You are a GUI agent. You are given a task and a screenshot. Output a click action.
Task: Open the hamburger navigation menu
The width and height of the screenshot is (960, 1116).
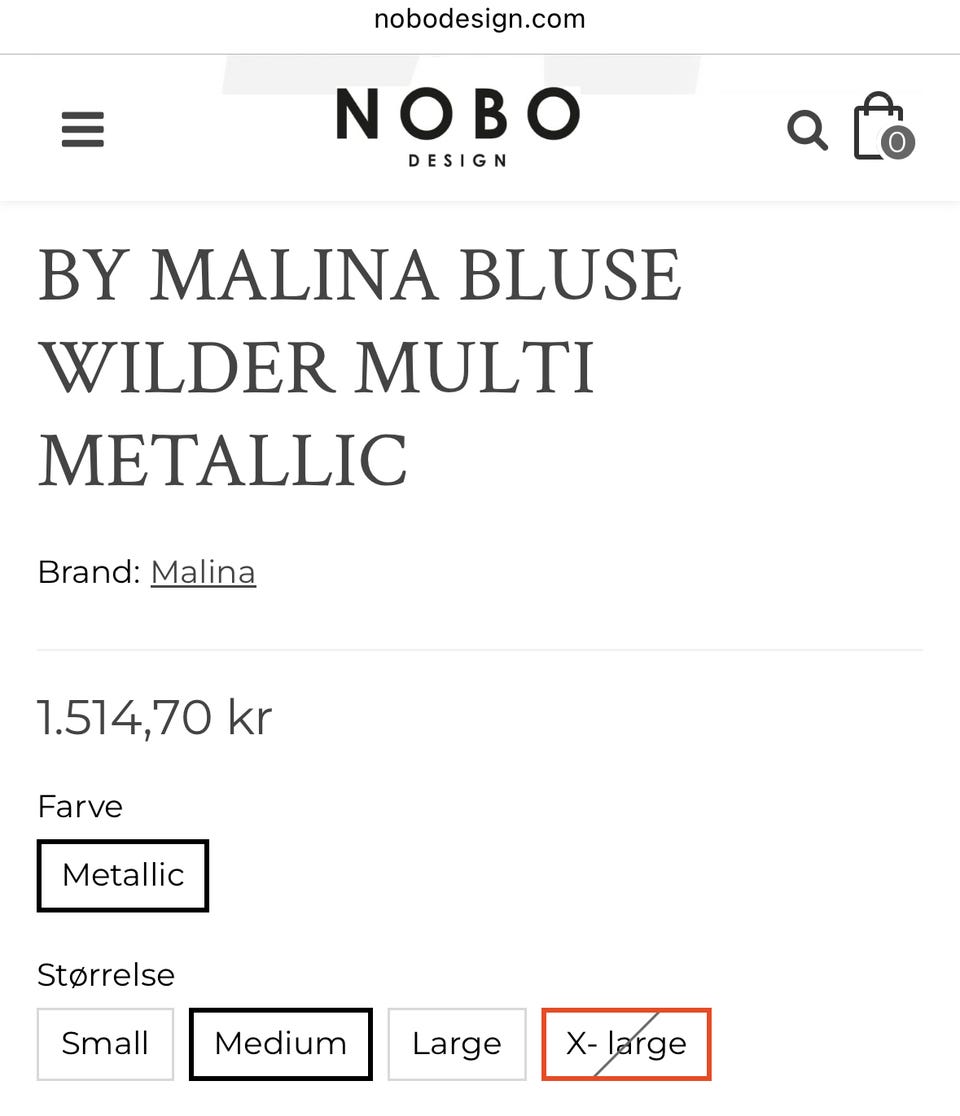[83, 129]
